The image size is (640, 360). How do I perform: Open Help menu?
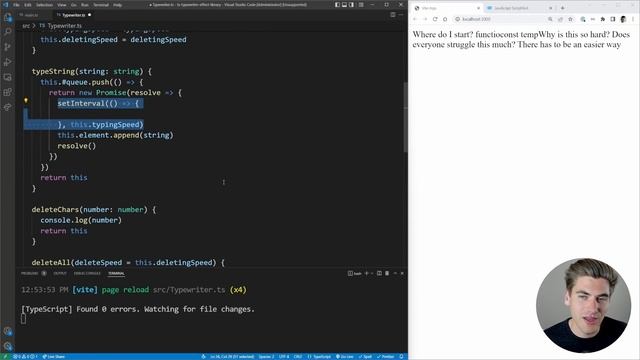118,5
